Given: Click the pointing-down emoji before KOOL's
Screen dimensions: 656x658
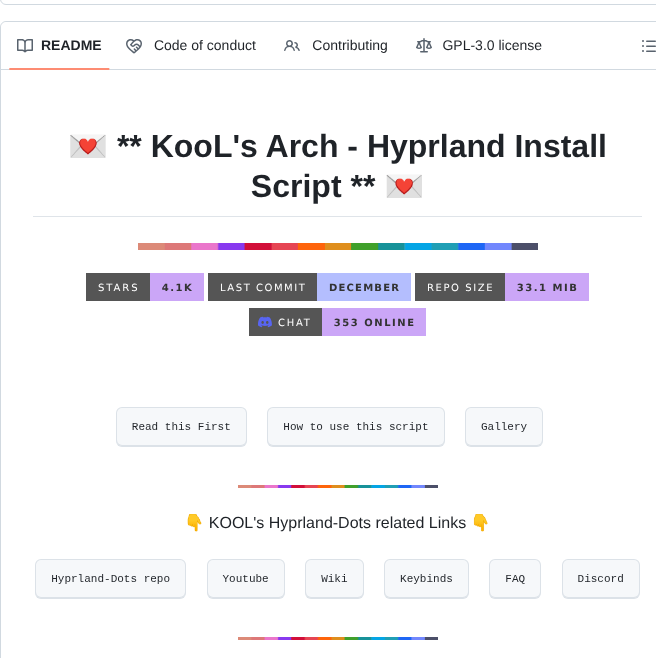Looking at the screenshot, I should [194, 523].
